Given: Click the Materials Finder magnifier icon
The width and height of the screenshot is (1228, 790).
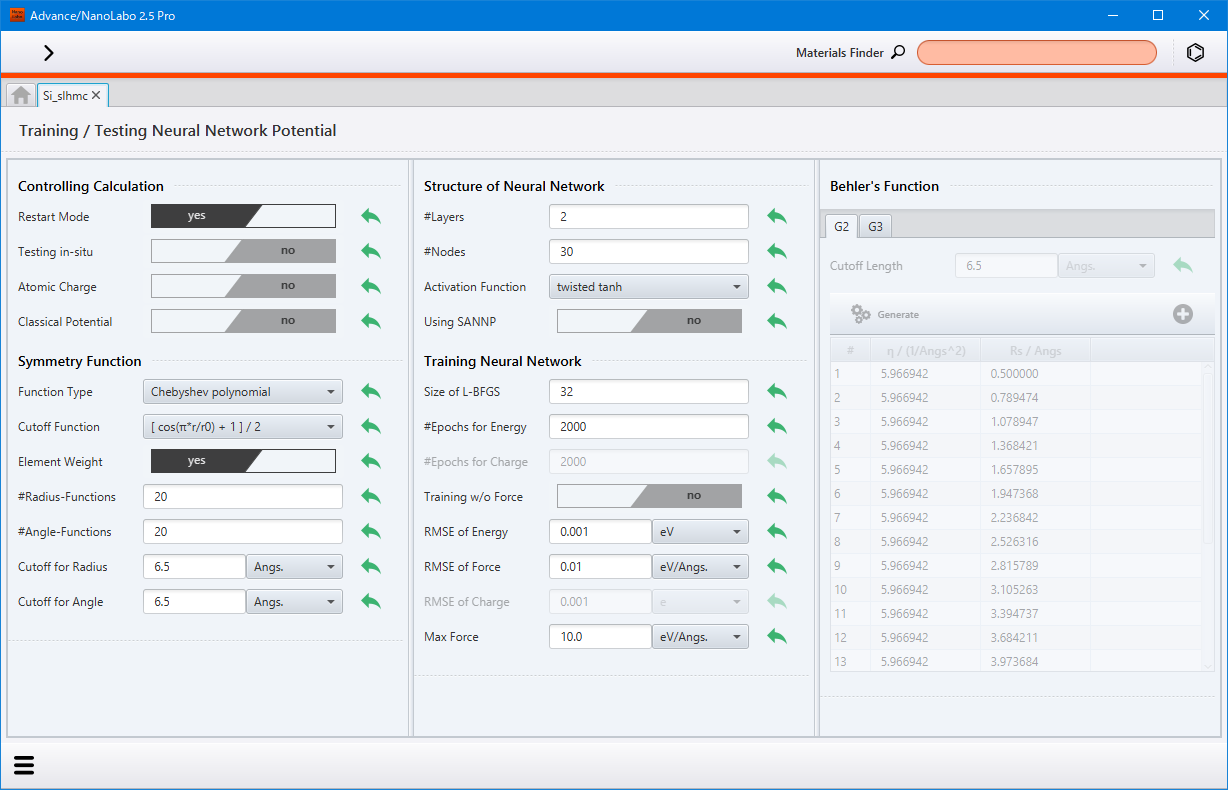Looking at the screenshot, I should click(x=898, y=53).
